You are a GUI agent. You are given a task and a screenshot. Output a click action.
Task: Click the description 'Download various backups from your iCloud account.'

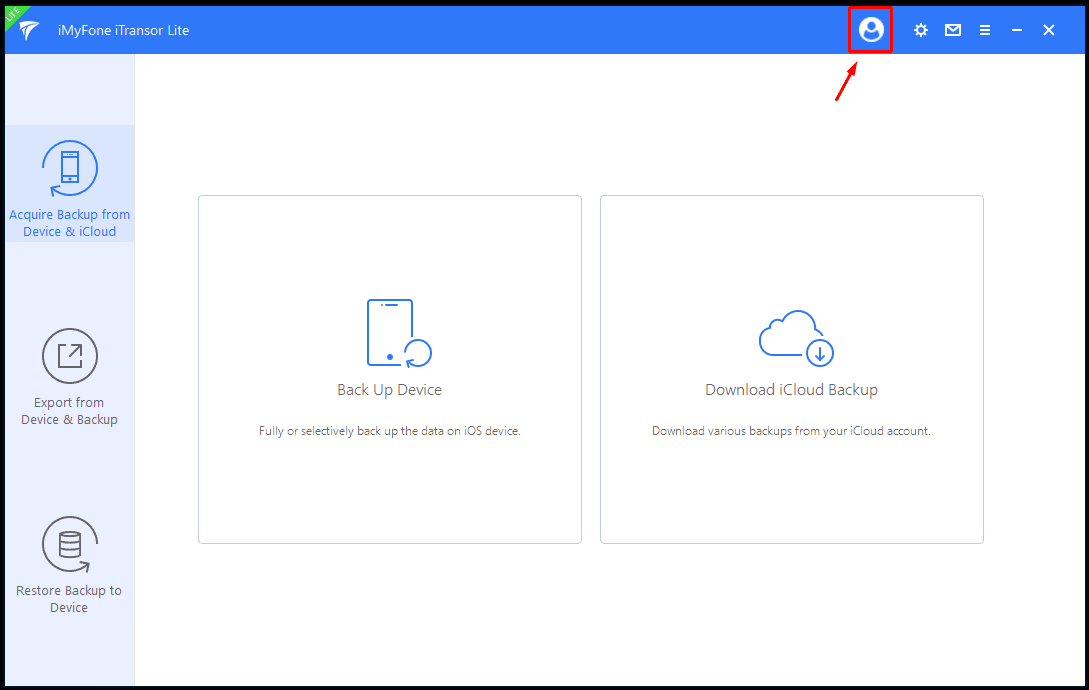(x=791, y=431)
